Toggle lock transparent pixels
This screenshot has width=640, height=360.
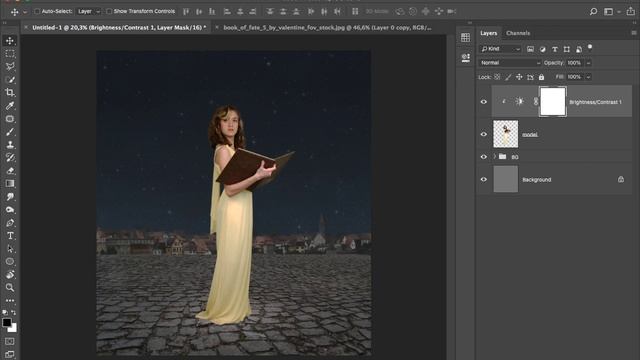point(497,77)
